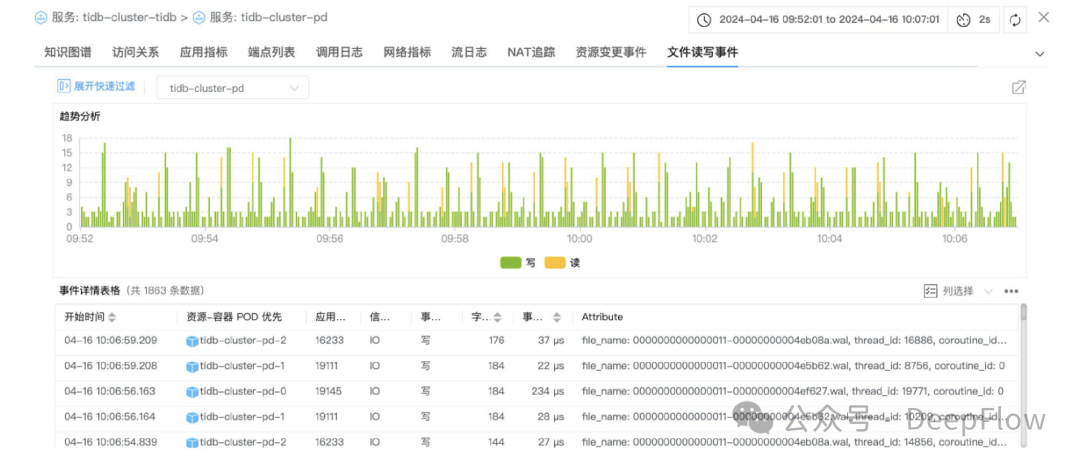
Task: Click the 服务: tidb-cluster-tidb breadcrumb link
Action: (114, 18)
